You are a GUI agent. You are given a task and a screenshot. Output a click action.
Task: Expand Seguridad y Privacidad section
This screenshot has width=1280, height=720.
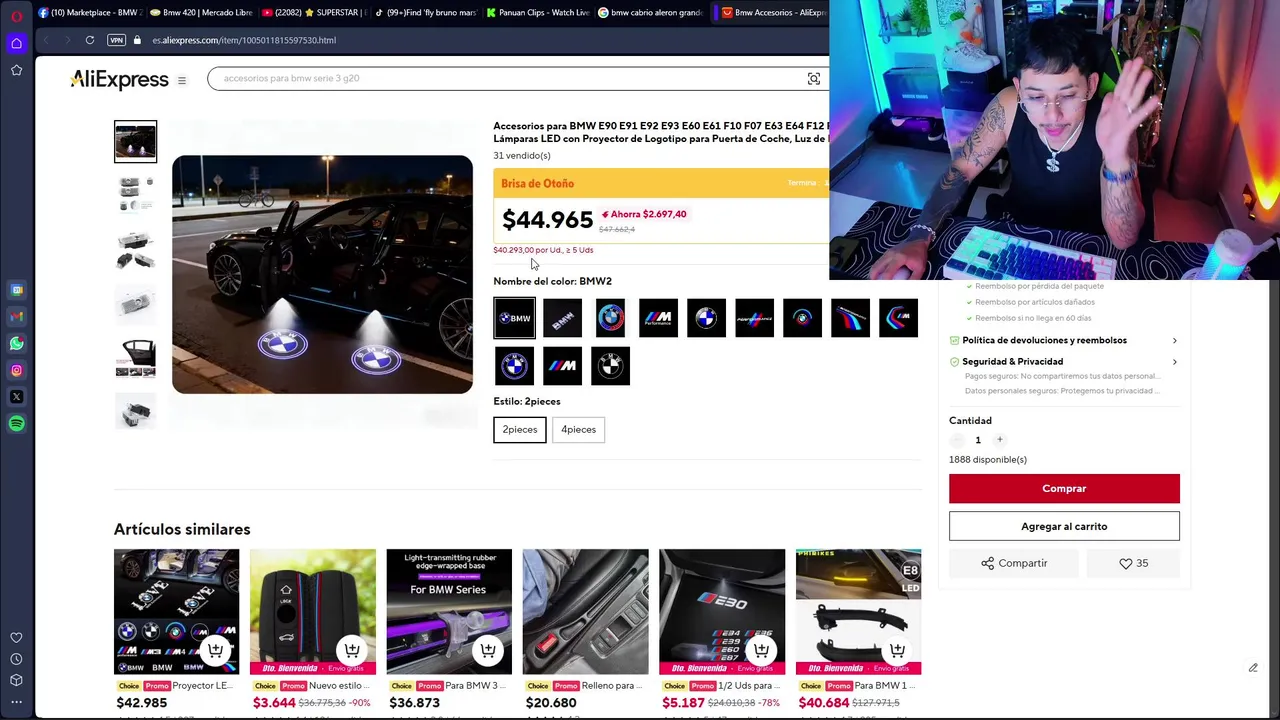[1064, 361]
